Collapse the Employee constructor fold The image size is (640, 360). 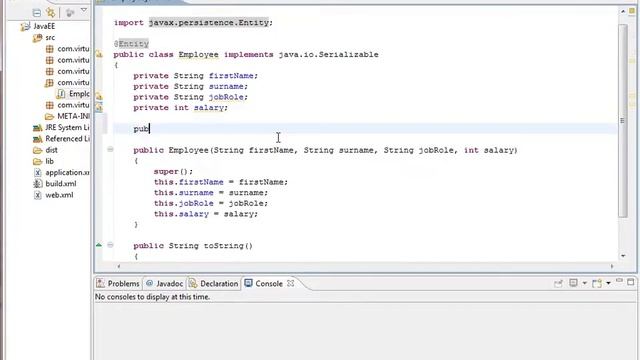click(110, 149)
